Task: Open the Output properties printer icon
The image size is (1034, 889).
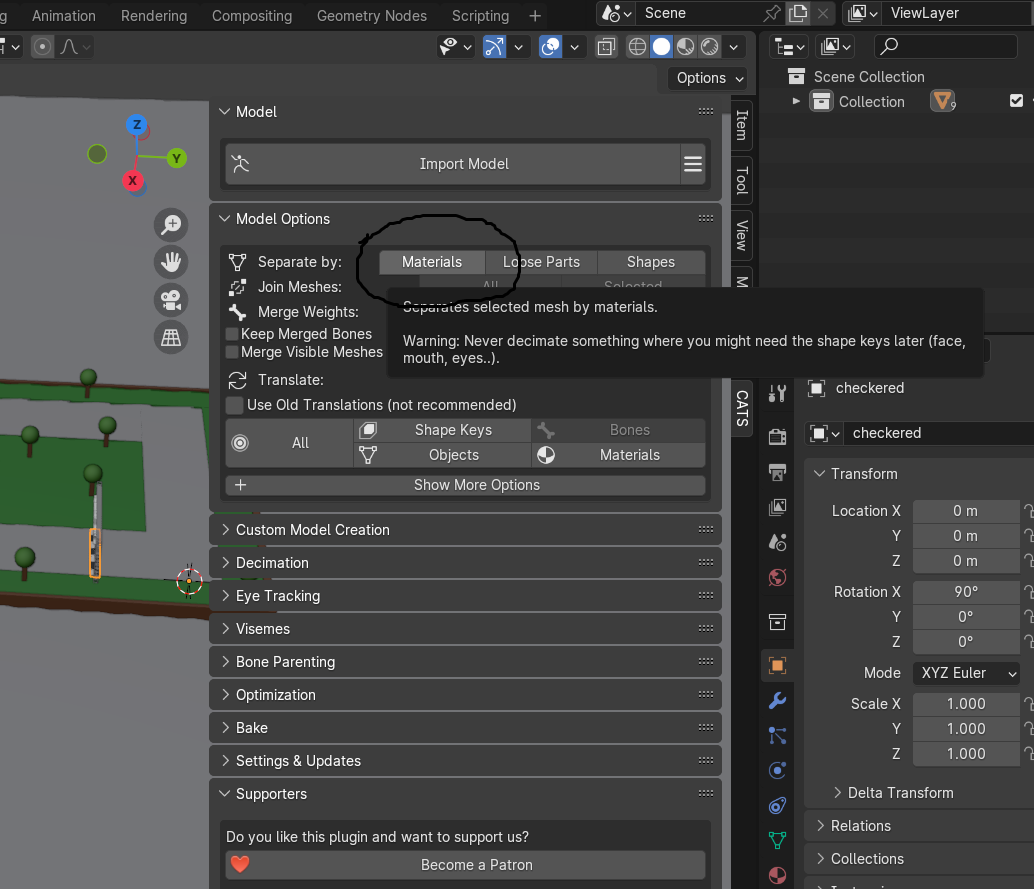Action: click(777, 472)
